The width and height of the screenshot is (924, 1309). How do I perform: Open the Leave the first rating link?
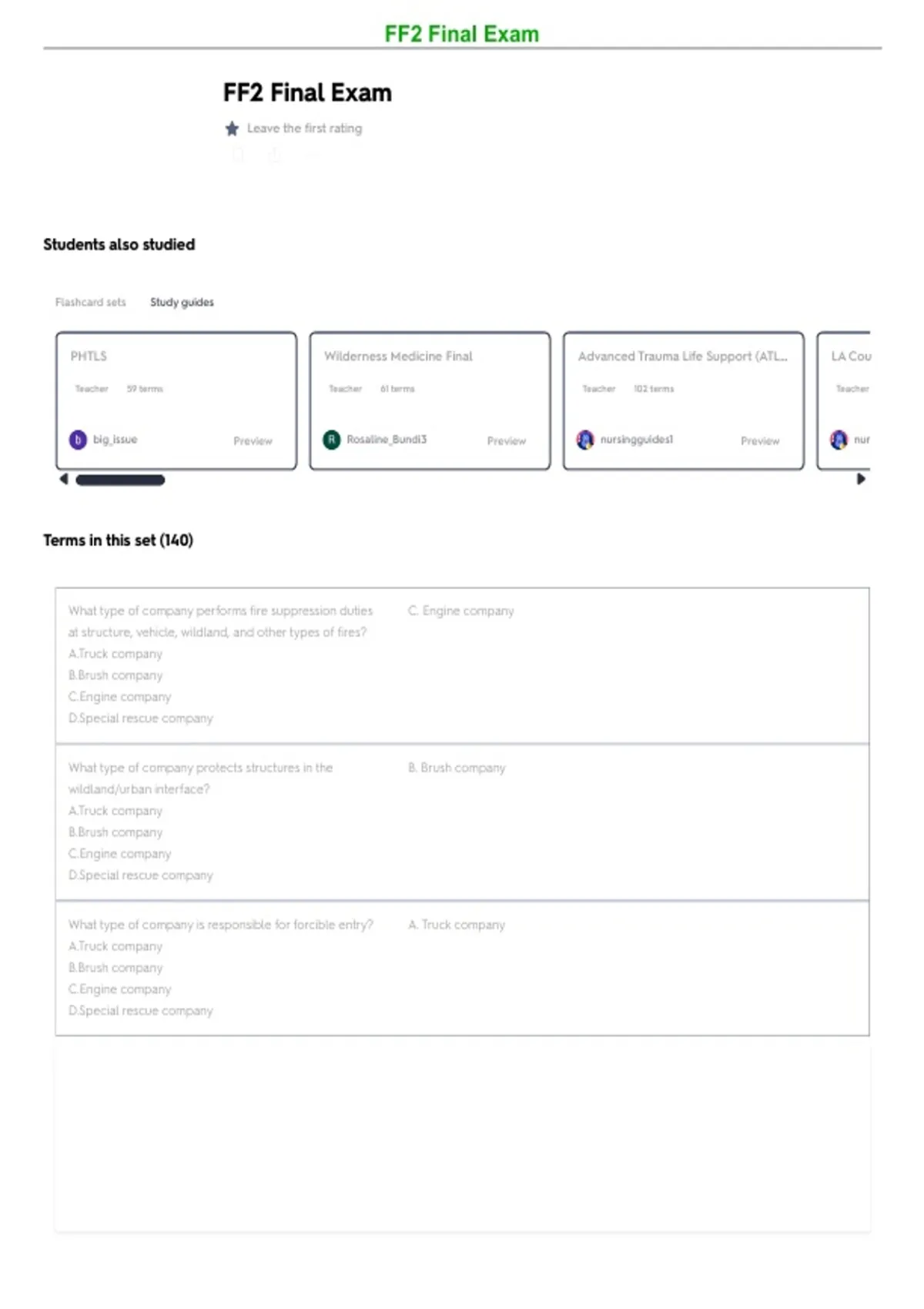coord(304,128)
